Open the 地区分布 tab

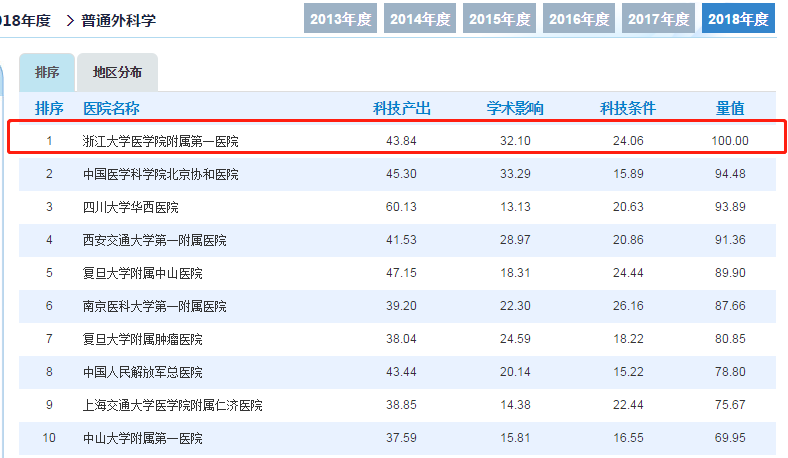[118, 72]
